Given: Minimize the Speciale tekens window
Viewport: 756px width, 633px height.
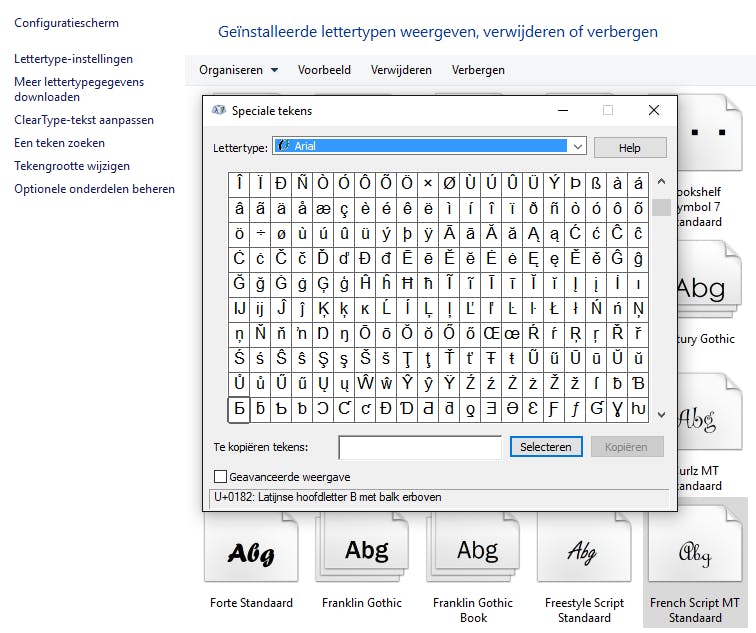Looking at the screenshot, I should tap(563, 110).
